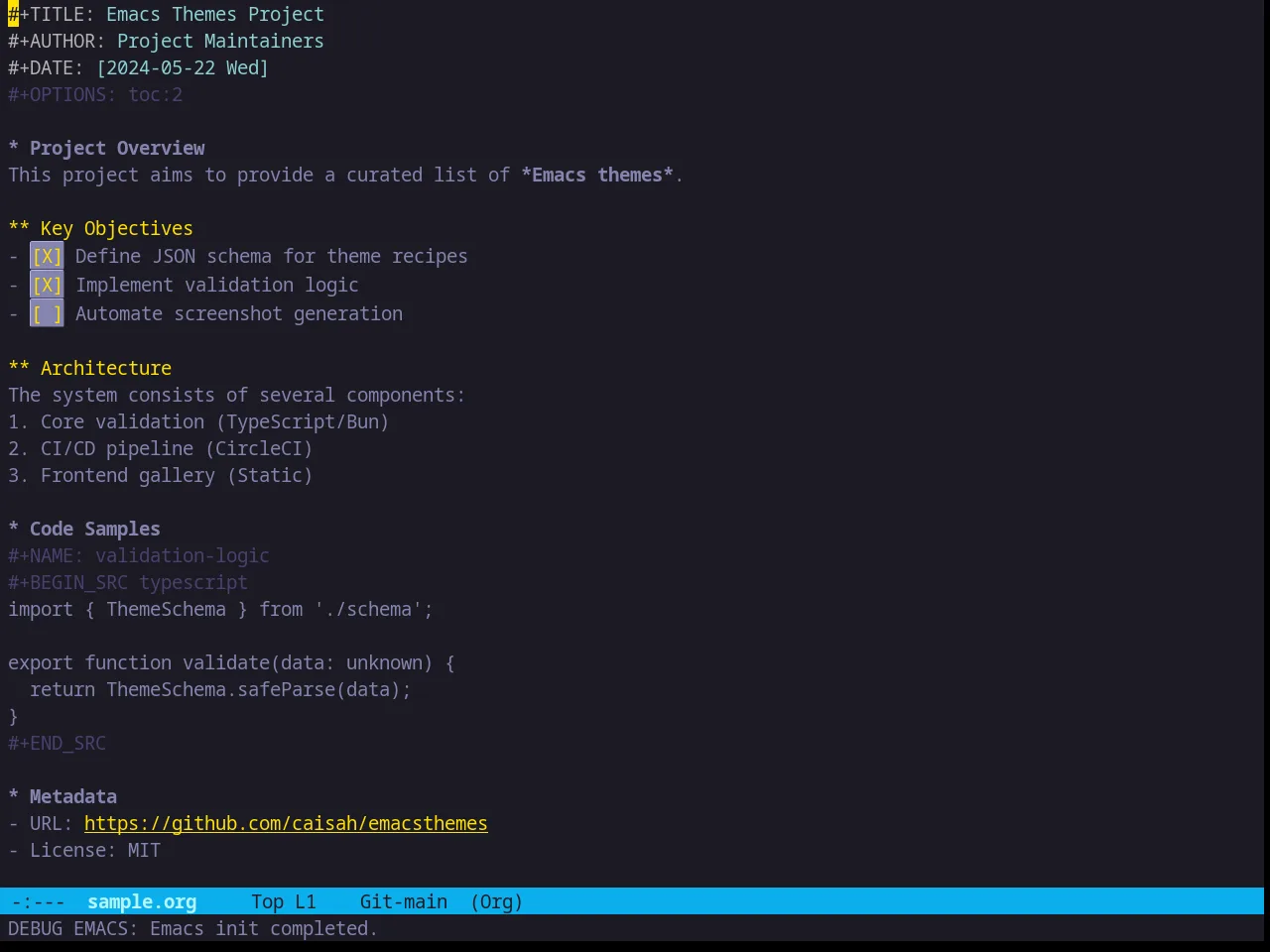This screenshot has width=1270, height=952.
Task: Fold the 'Architecture' subheading stars
Action: coord(19,369)
